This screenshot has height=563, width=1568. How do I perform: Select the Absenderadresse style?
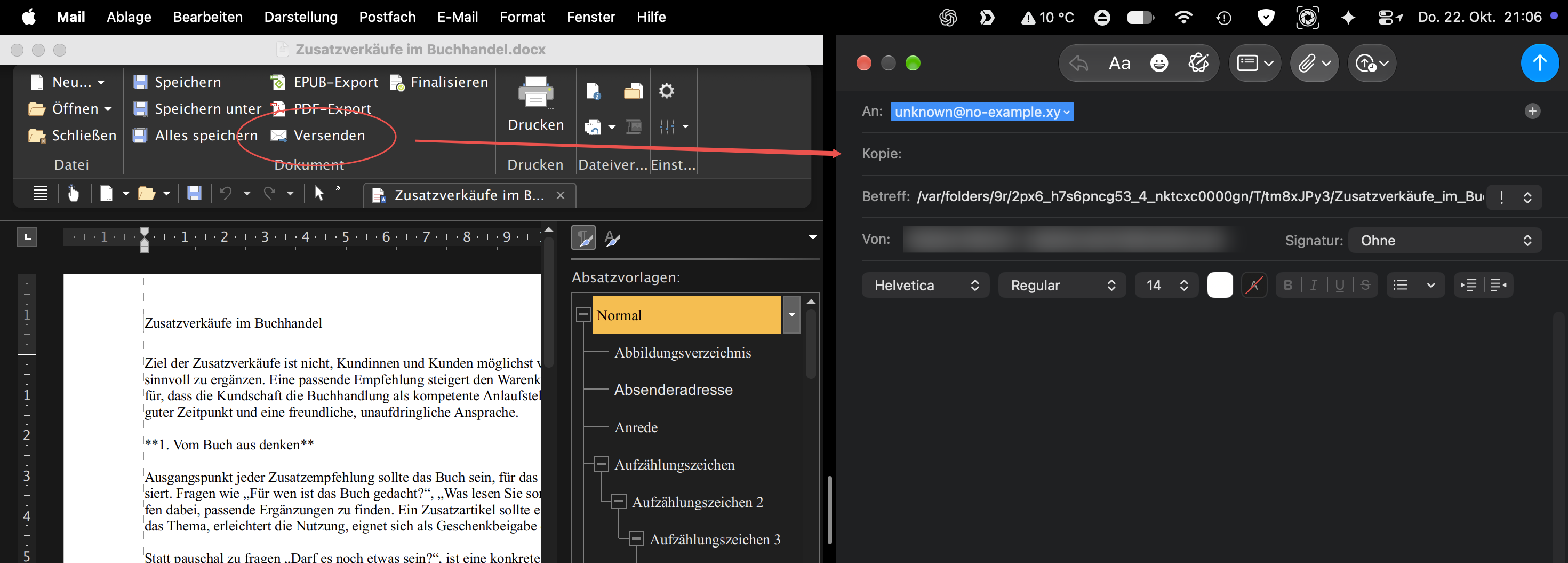pyautogui.click(x=673, y=390)
